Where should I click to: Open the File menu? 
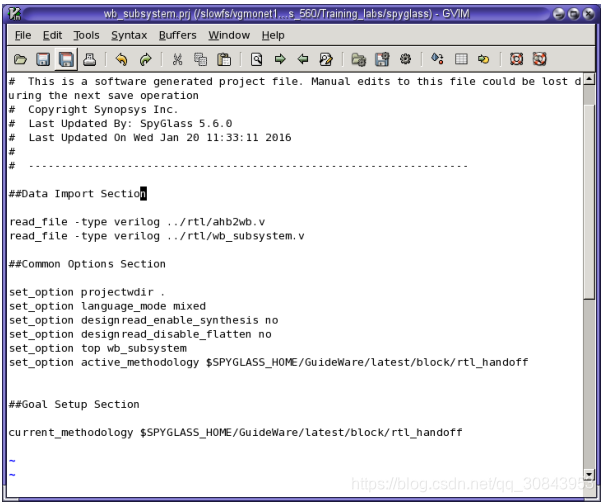click(23, 35)
